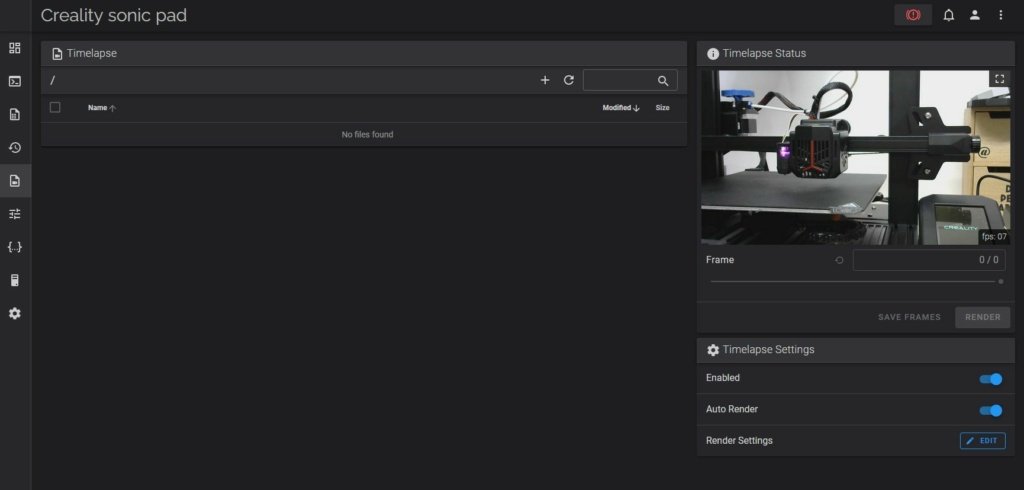Screen dimensions: 1024x490
Task: Click the Render button
Action: pyautogui.click(x=982, y=318)
